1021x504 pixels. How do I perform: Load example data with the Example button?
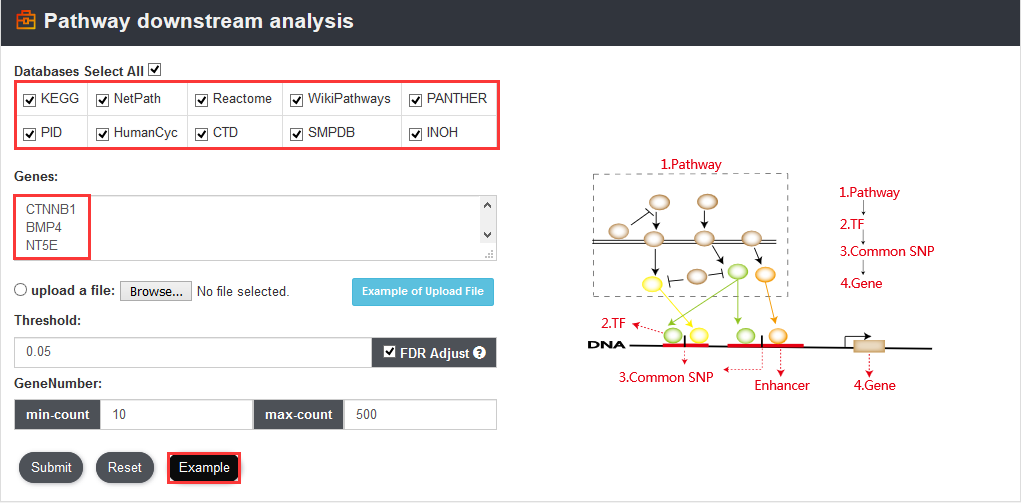[204, 468]
